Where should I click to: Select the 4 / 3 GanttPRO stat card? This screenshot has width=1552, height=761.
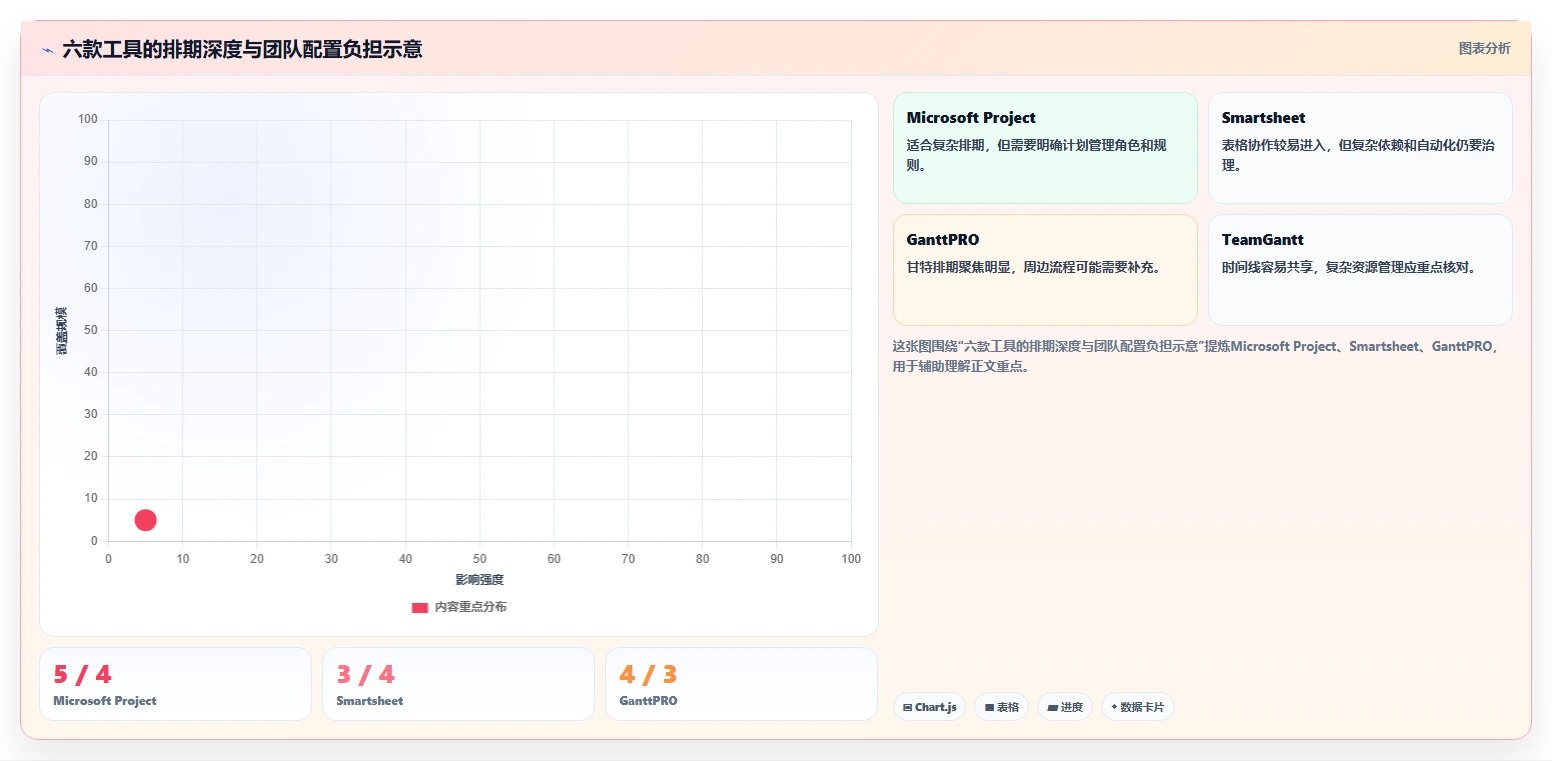pyautogui.click(x=741, y=684)
